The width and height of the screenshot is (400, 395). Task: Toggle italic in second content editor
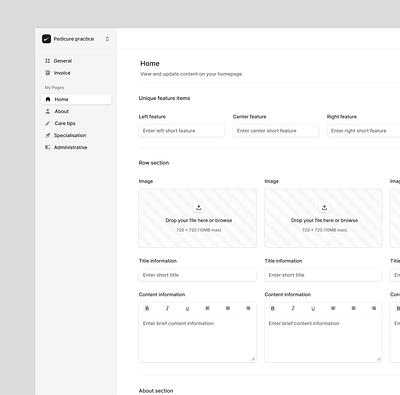pos(293,308)
